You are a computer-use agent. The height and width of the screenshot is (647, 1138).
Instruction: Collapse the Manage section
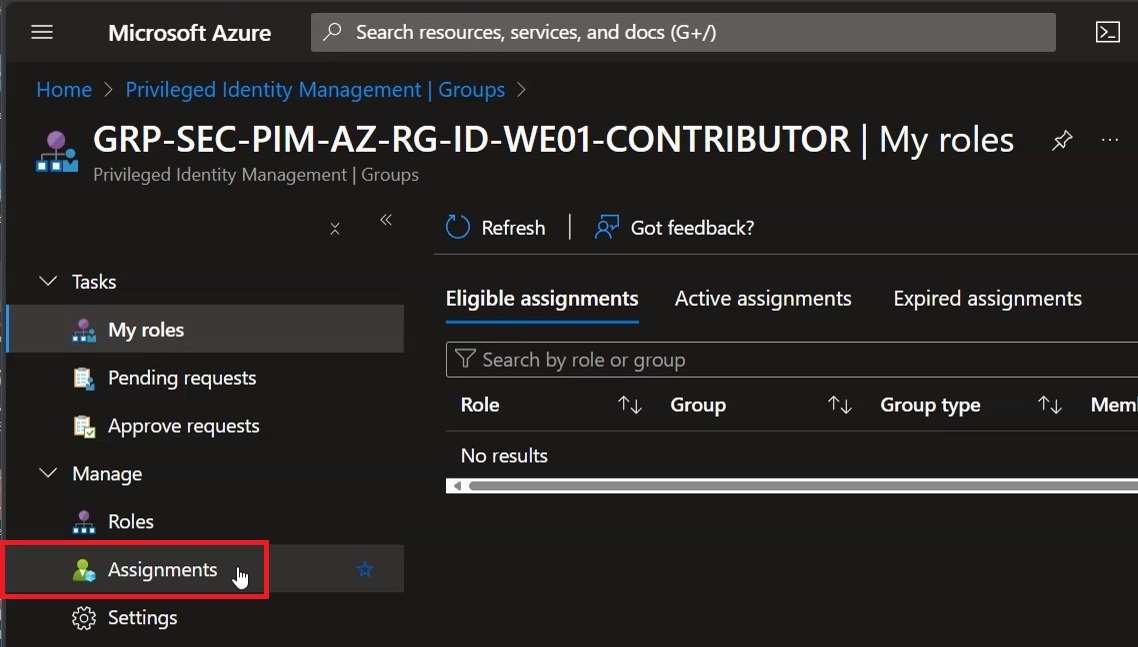[x=48, y=473]
